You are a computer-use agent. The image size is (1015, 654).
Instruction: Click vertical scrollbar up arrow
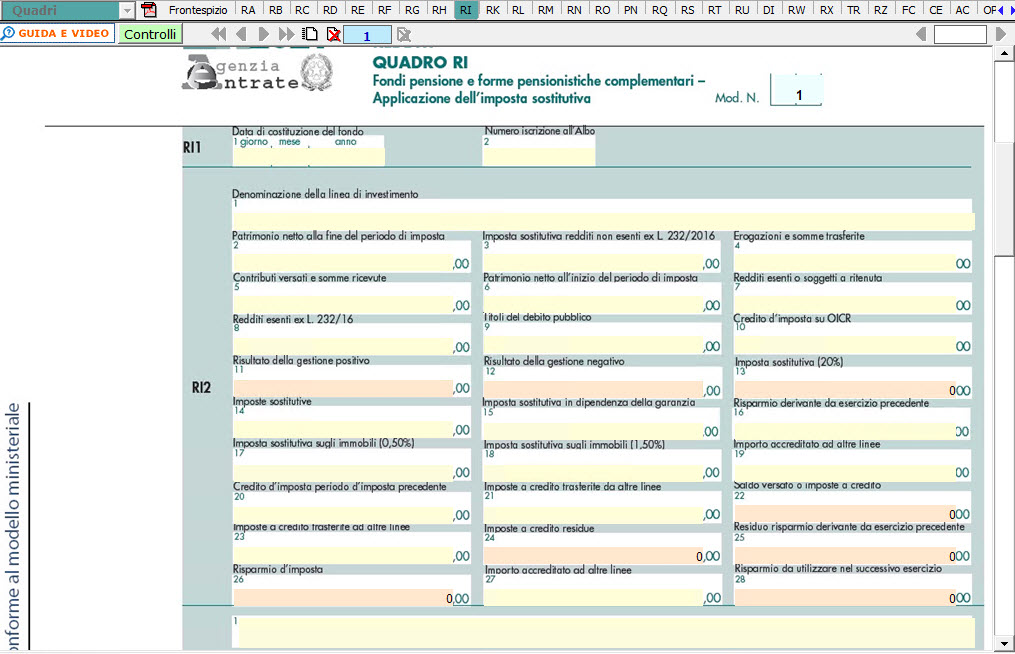tap(1004, 53)
